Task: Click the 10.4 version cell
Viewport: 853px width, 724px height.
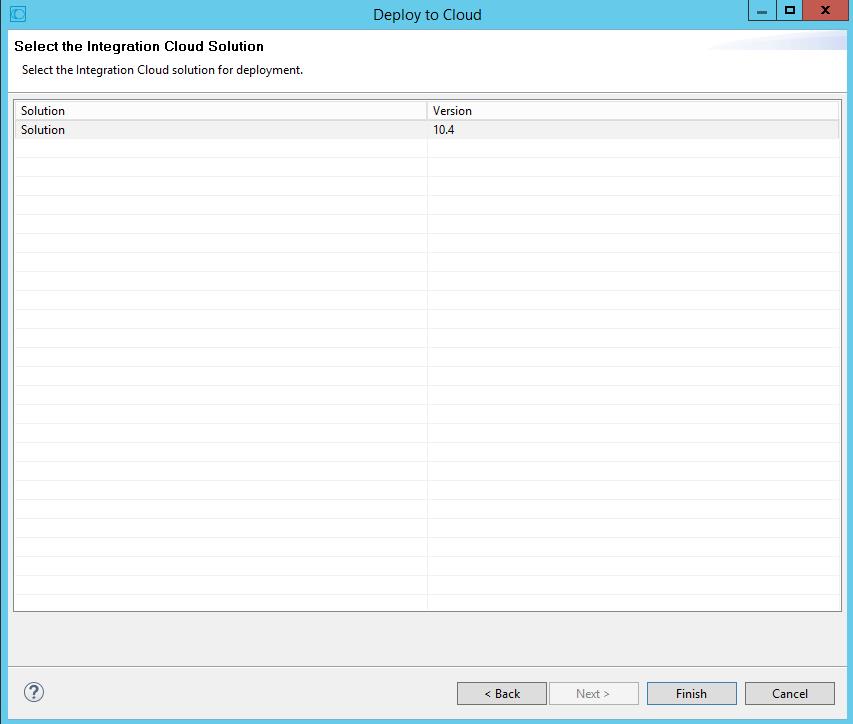Action: [633, 129]
